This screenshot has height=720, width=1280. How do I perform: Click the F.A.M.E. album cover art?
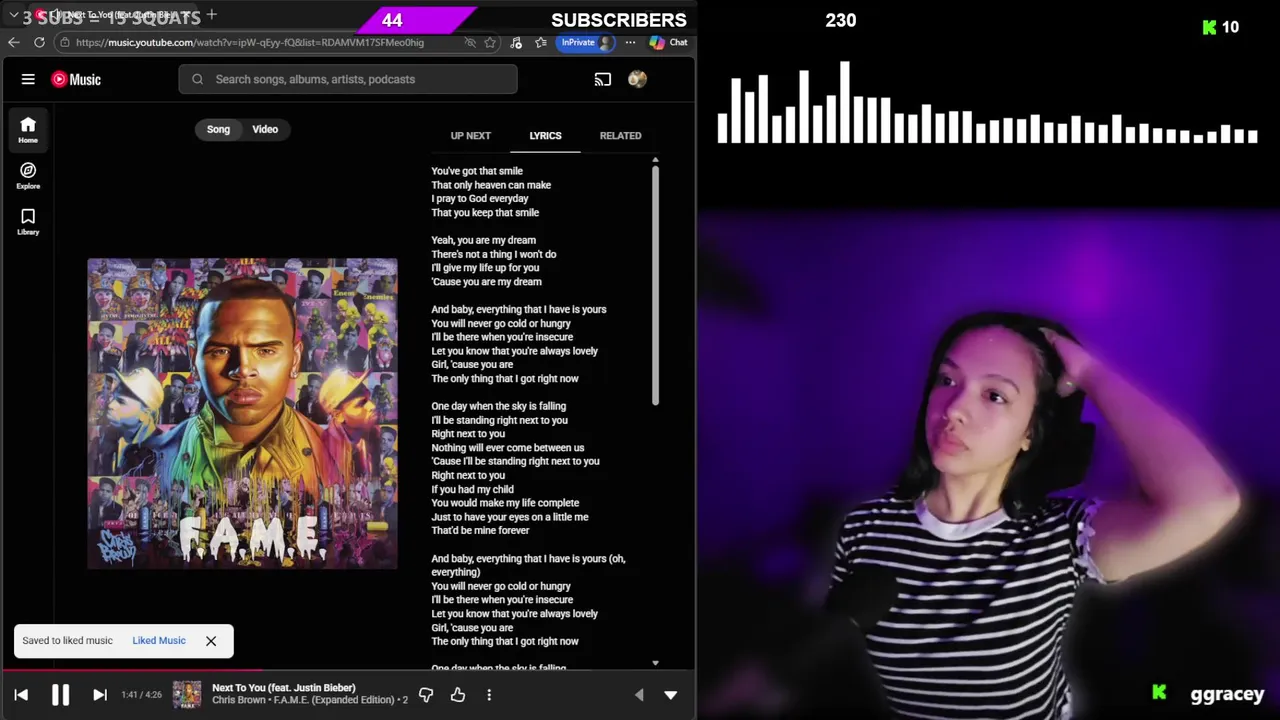coord(242,413)
